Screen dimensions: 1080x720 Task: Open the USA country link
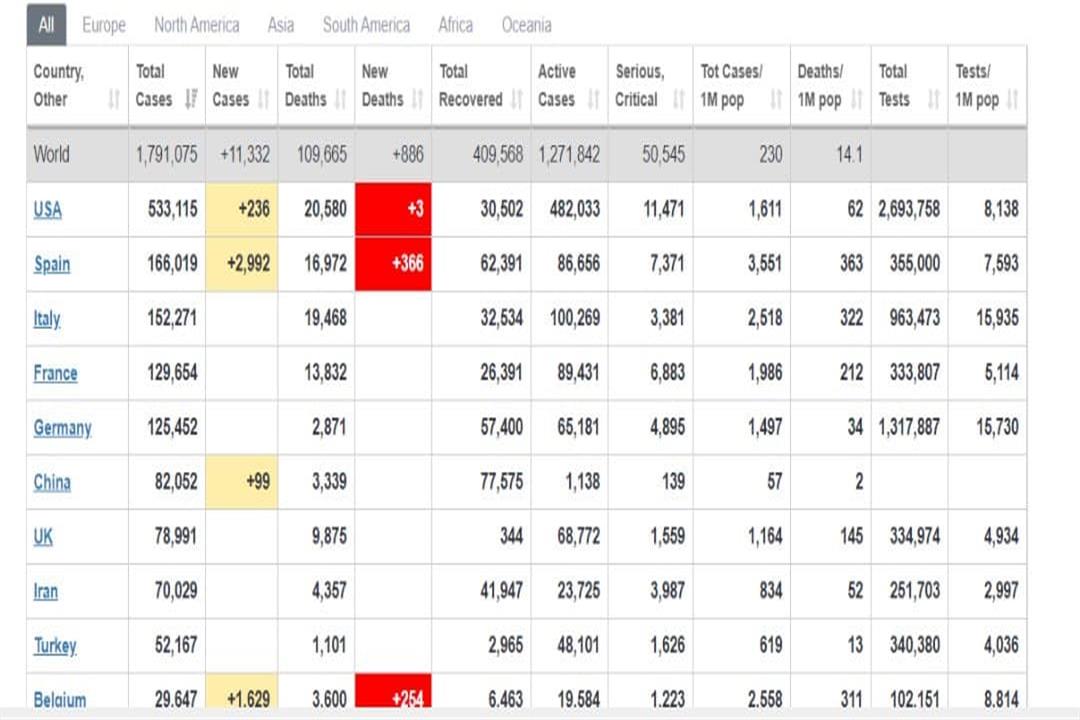(47, 210)
